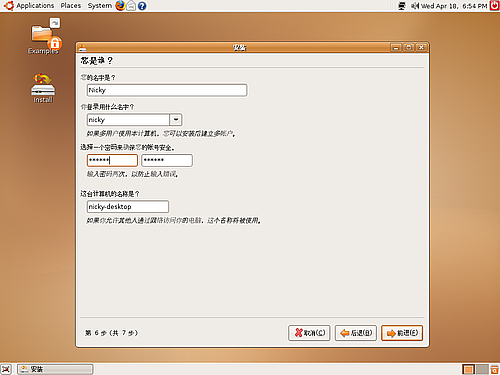
Task: Click the Cancel (C) button
Action: [x=309, y=333]
